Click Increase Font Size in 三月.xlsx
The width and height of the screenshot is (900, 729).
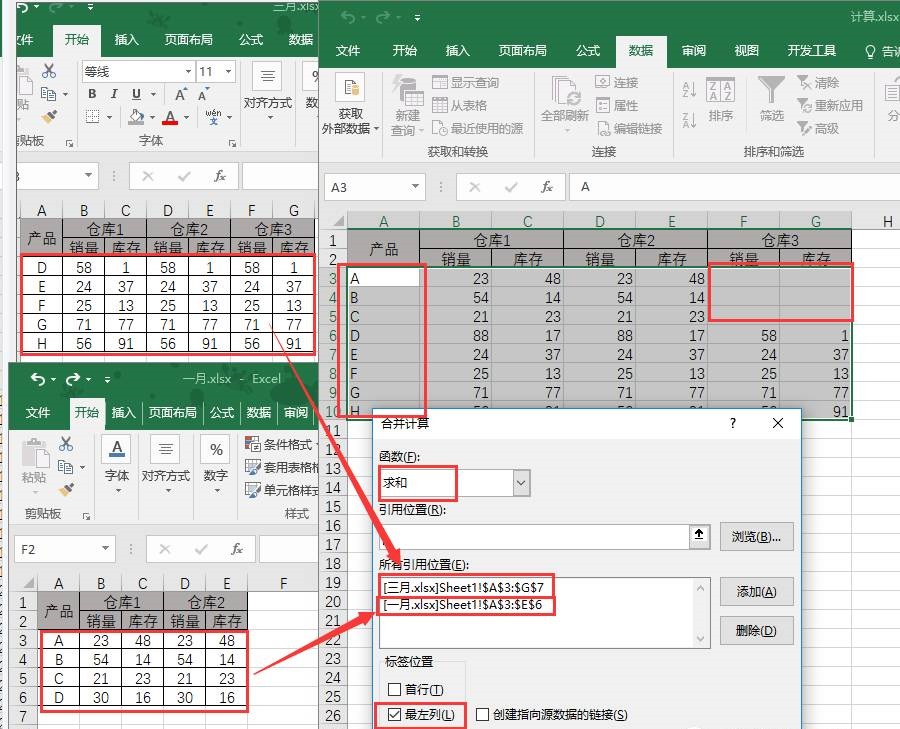pyautogui.click(x=181, y=95)
